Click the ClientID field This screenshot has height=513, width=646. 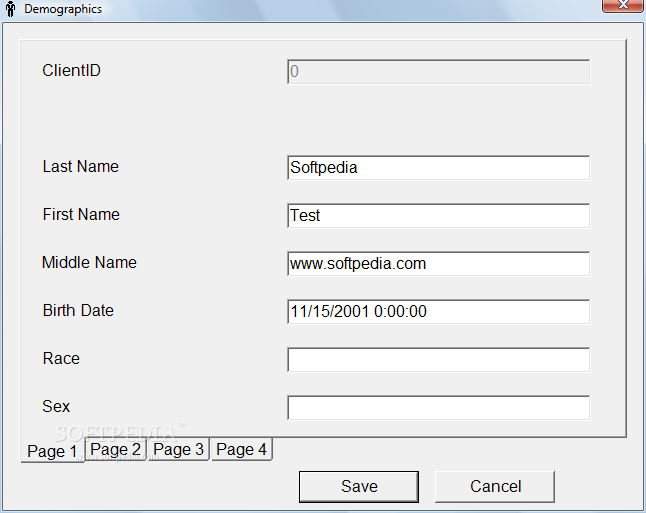click(438, 72)
